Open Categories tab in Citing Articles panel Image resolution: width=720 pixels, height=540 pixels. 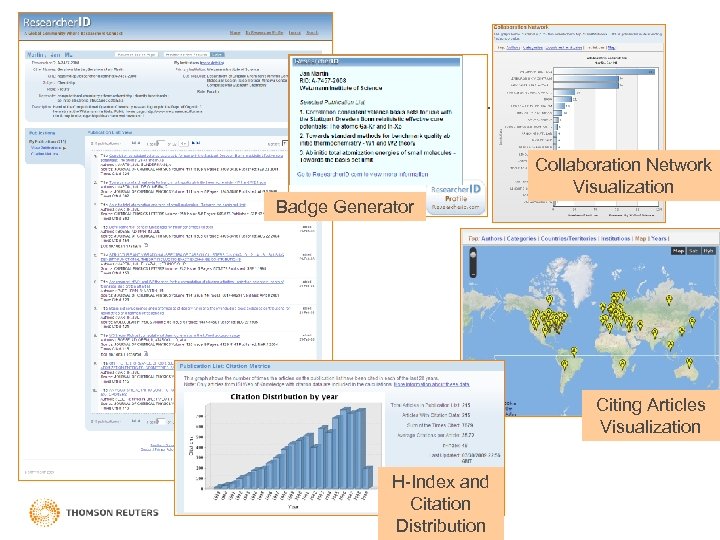click(x=522, y=239)
